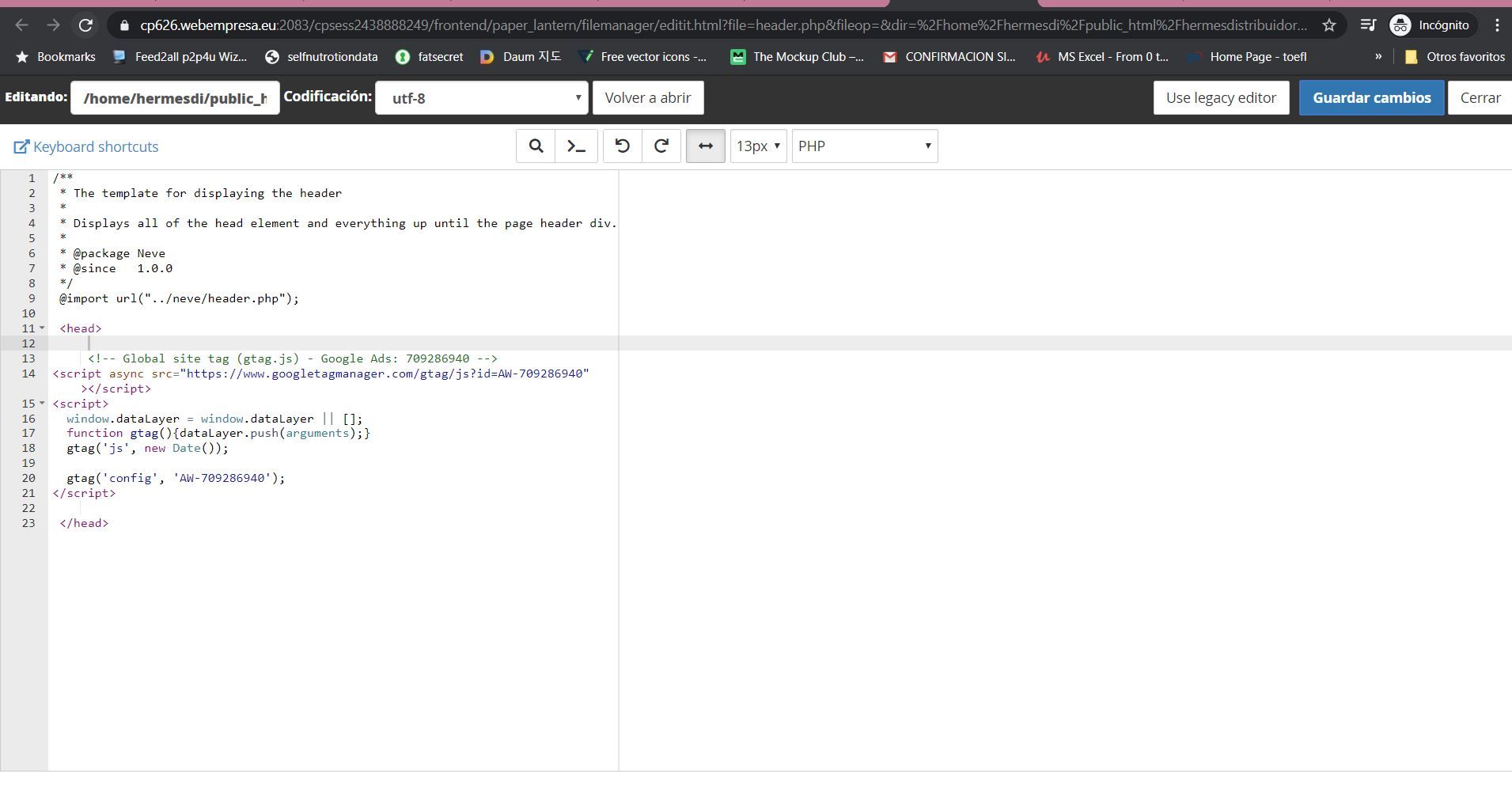Open fatsecret bookmark
This screenshot has width=1512, height=785.
coord(430,57)
